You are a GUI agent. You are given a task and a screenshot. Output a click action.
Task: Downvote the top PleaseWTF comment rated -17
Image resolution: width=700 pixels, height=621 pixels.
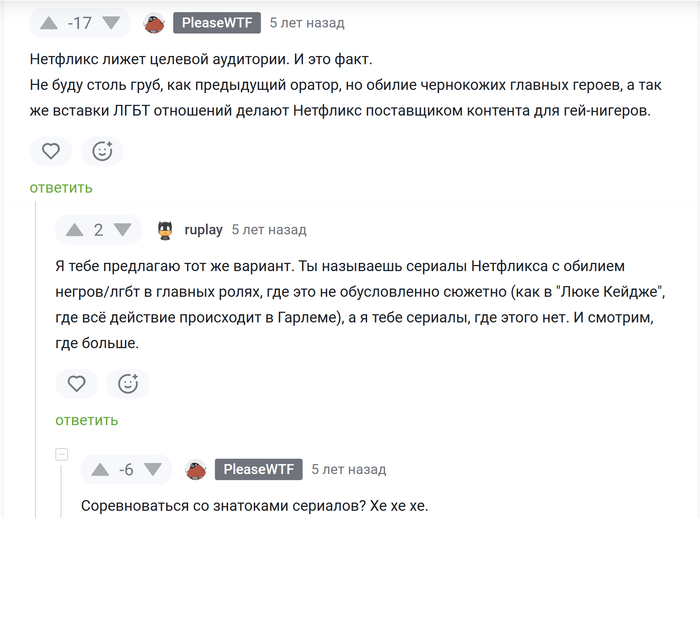(111, 22)
